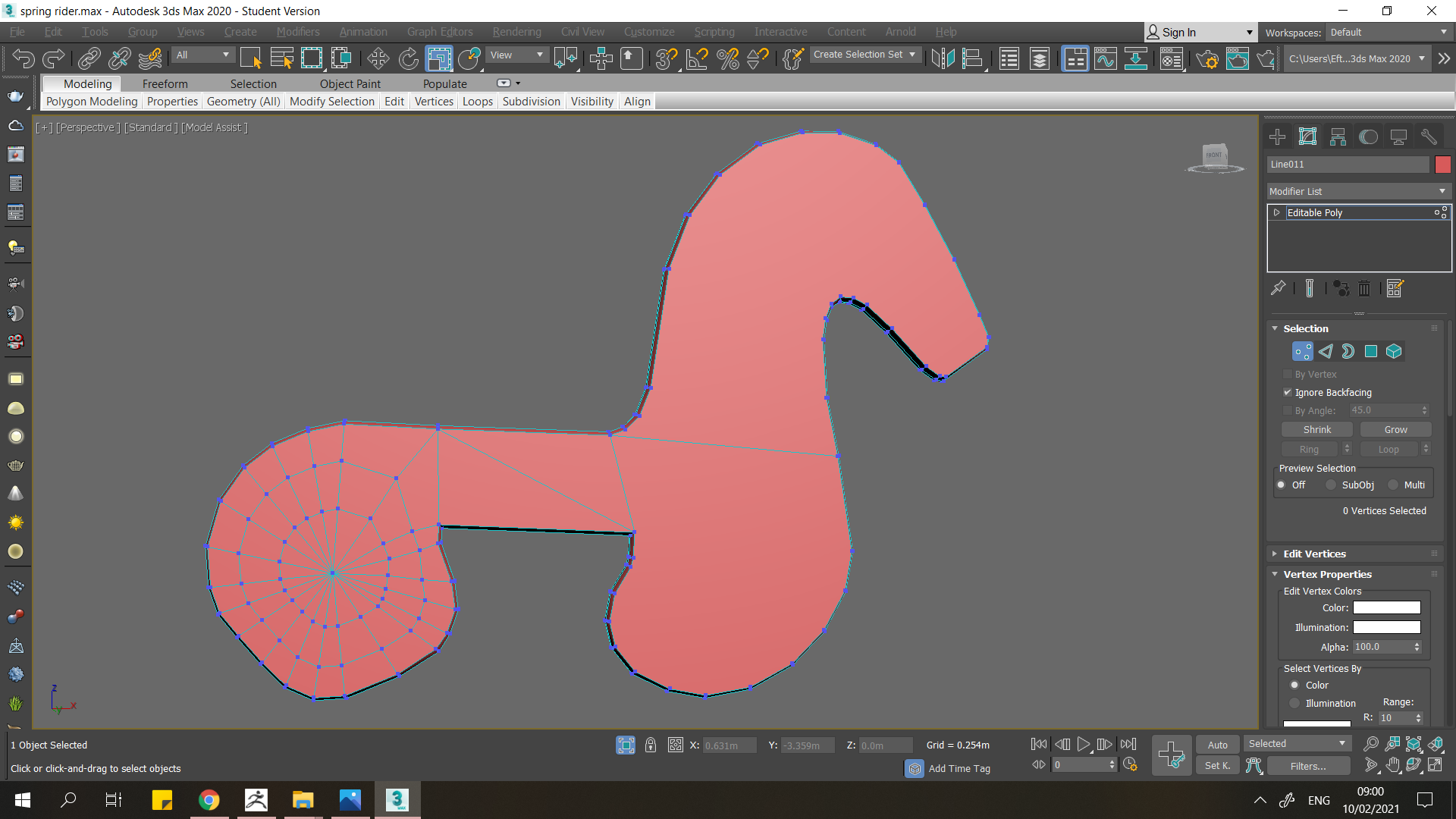The height and width of the screenshot is (819, 1456).
Task: Click the Select Object tool
Action: click(x=250, y=58)
